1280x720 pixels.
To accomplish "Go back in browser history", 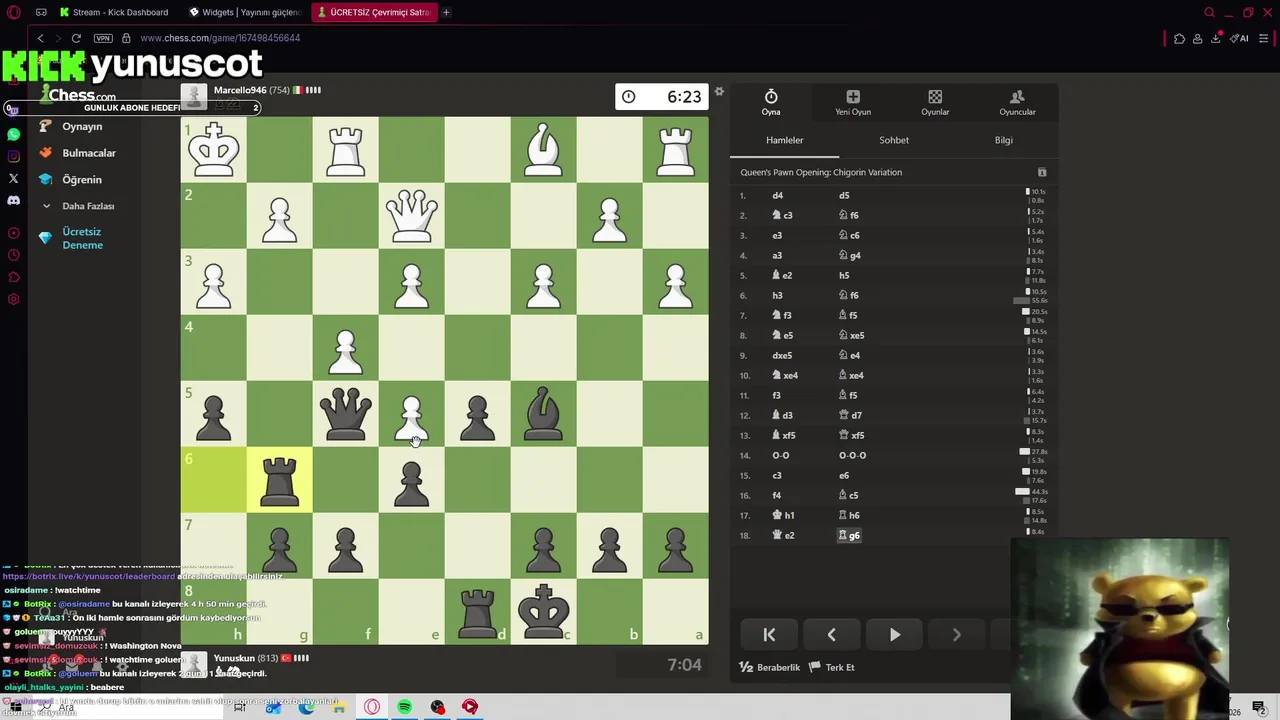I will pyautogui.click(x=40, y=38).
